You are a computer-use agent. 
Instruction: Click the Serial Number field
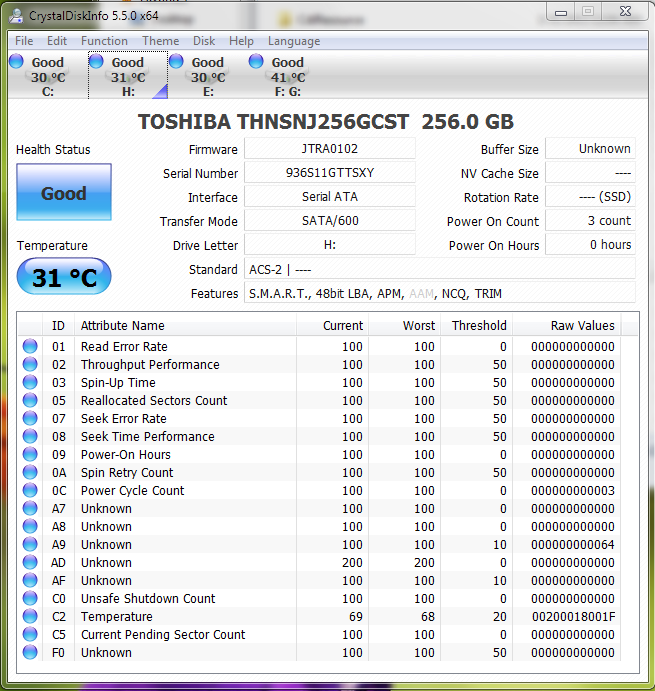pos(329,173)
